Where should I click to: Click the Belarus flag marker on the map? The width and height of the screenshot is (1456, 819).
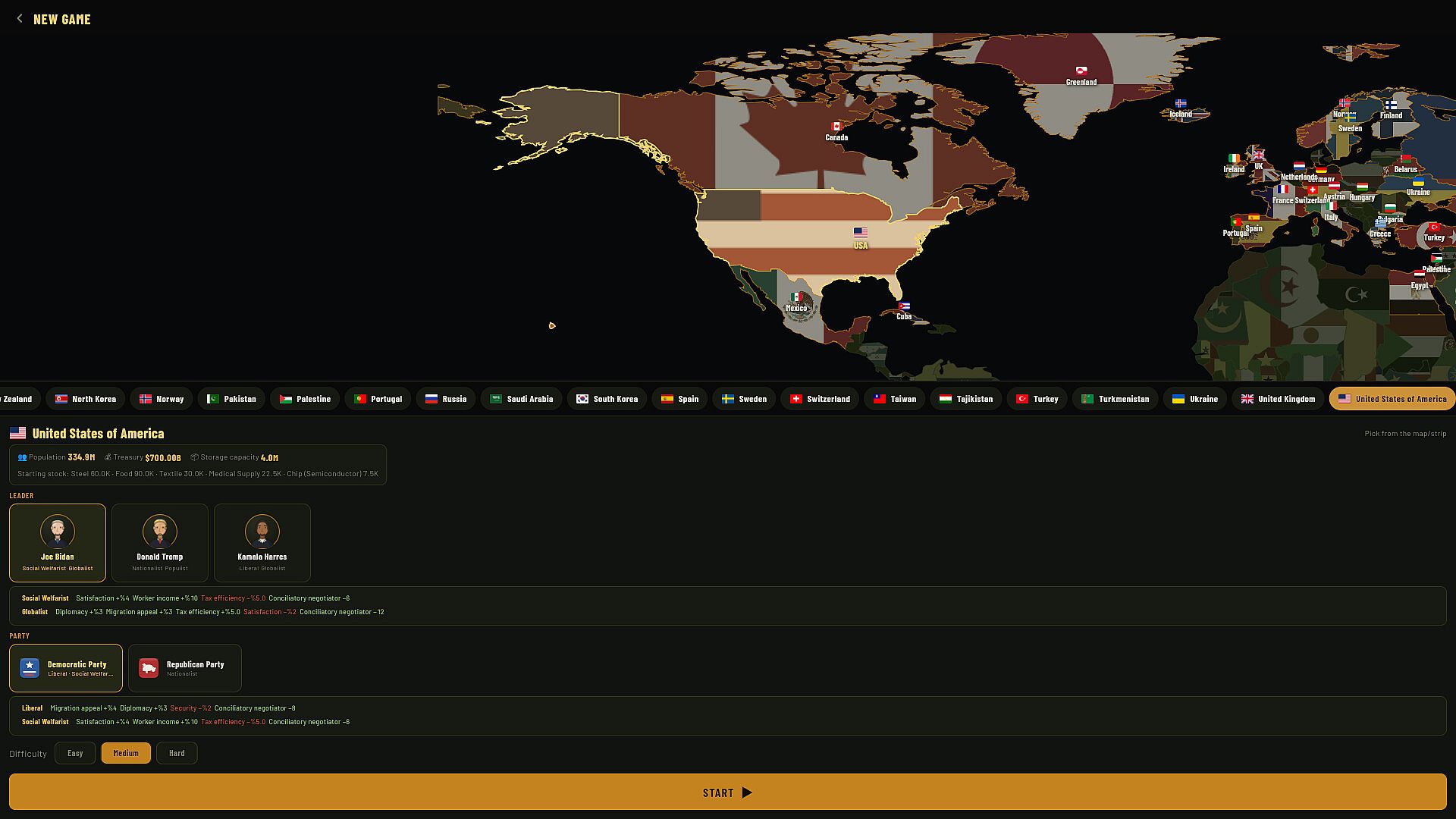(x=1405, y=159)
